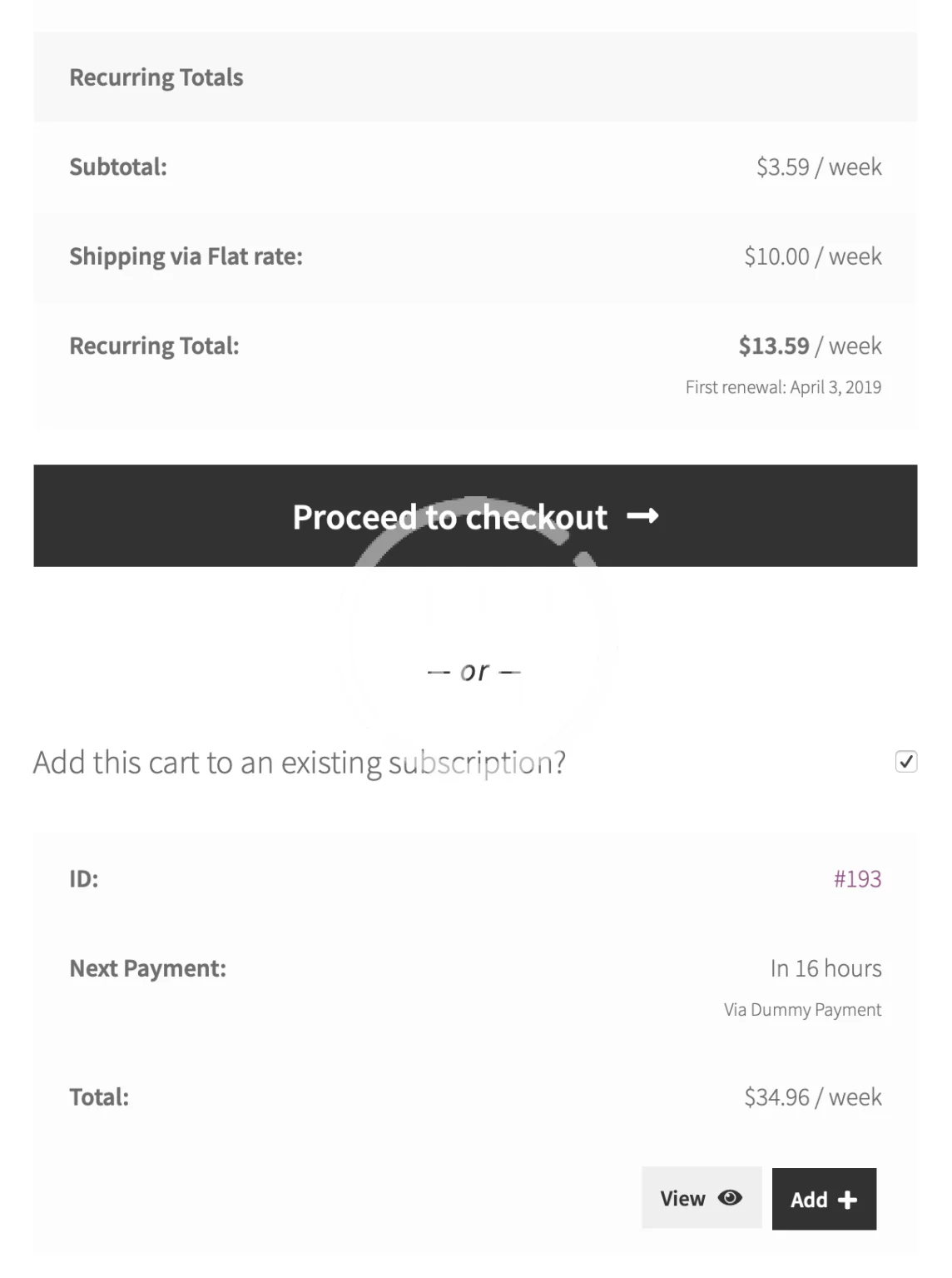Uncheck the add-to-existing-subscription checkbox
This screenshot has width=952, height=1278.
pyautogui.click(x=906, y=761)
